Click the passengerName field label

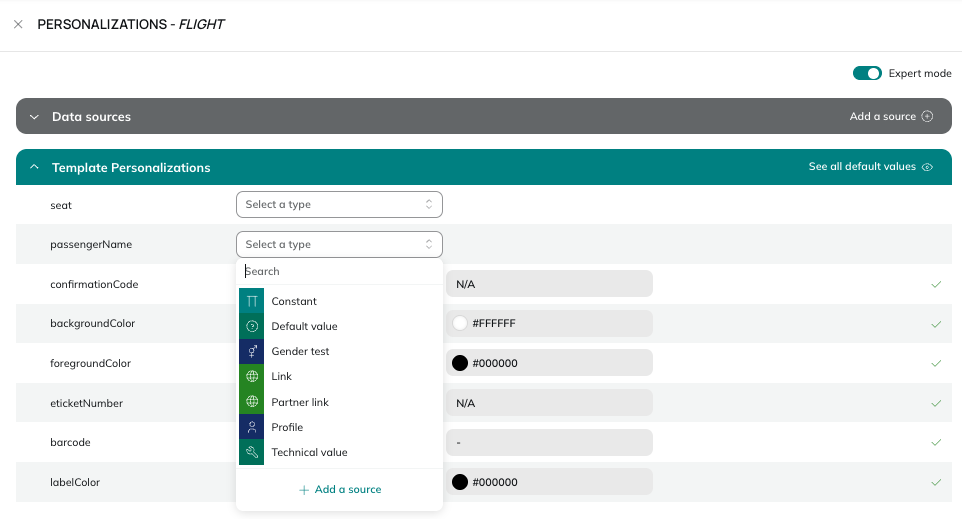(x=91, y=244)
